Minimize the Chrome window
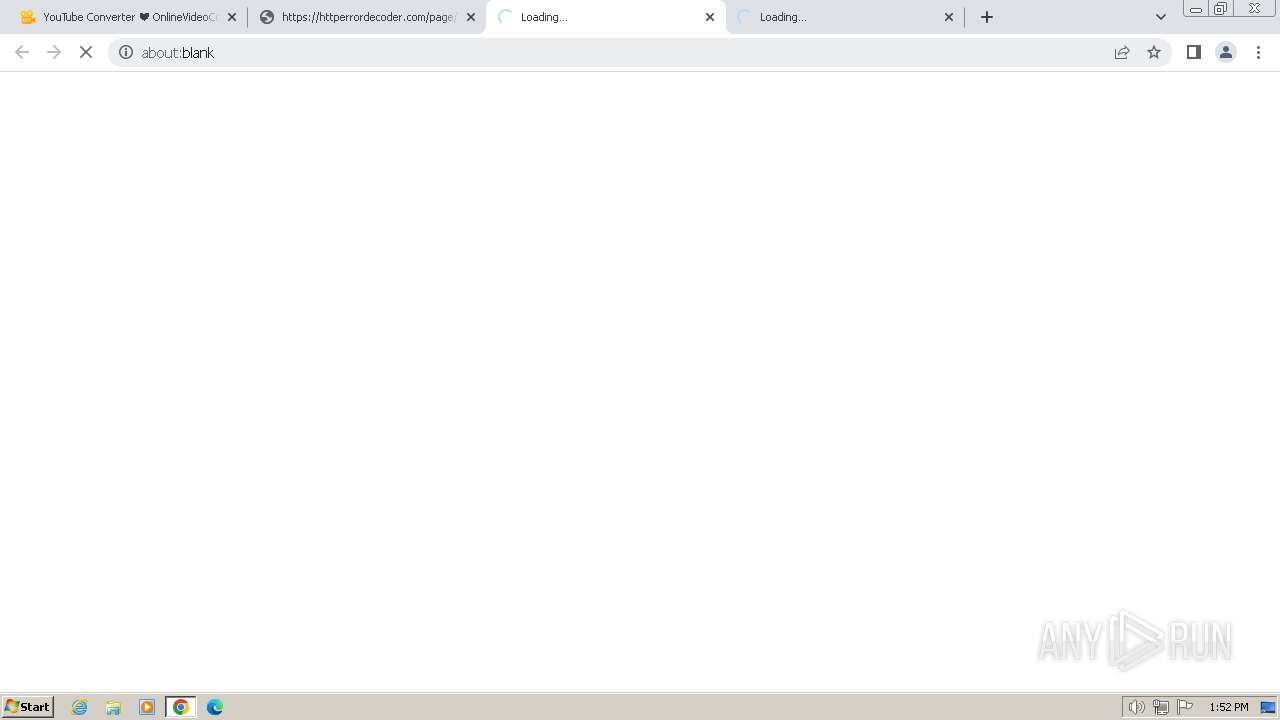 (x=1196, y=9)
